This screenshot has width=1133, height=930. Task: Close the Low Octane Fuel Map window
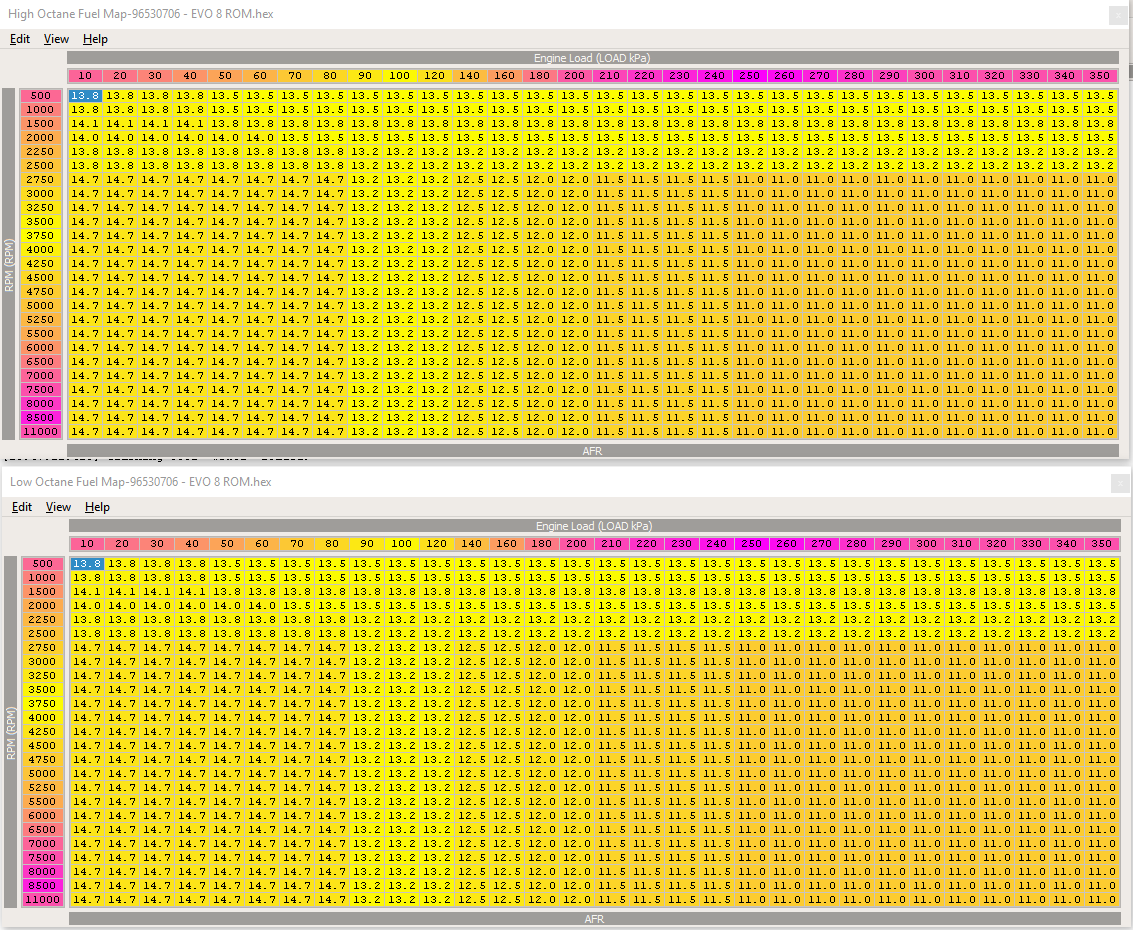pos(1118,483)
